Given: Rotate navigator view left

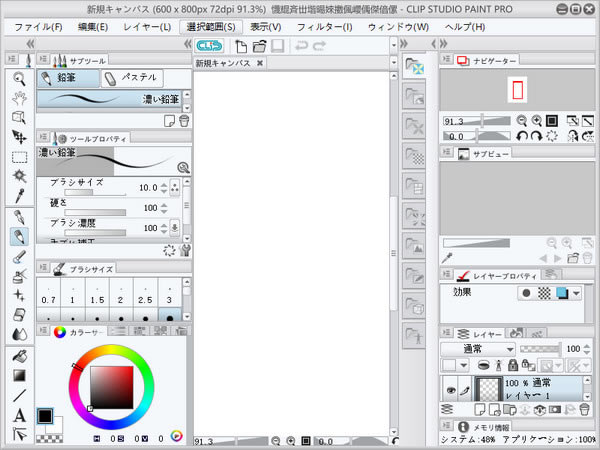Looking at the screenshot, I should (522, 136).
